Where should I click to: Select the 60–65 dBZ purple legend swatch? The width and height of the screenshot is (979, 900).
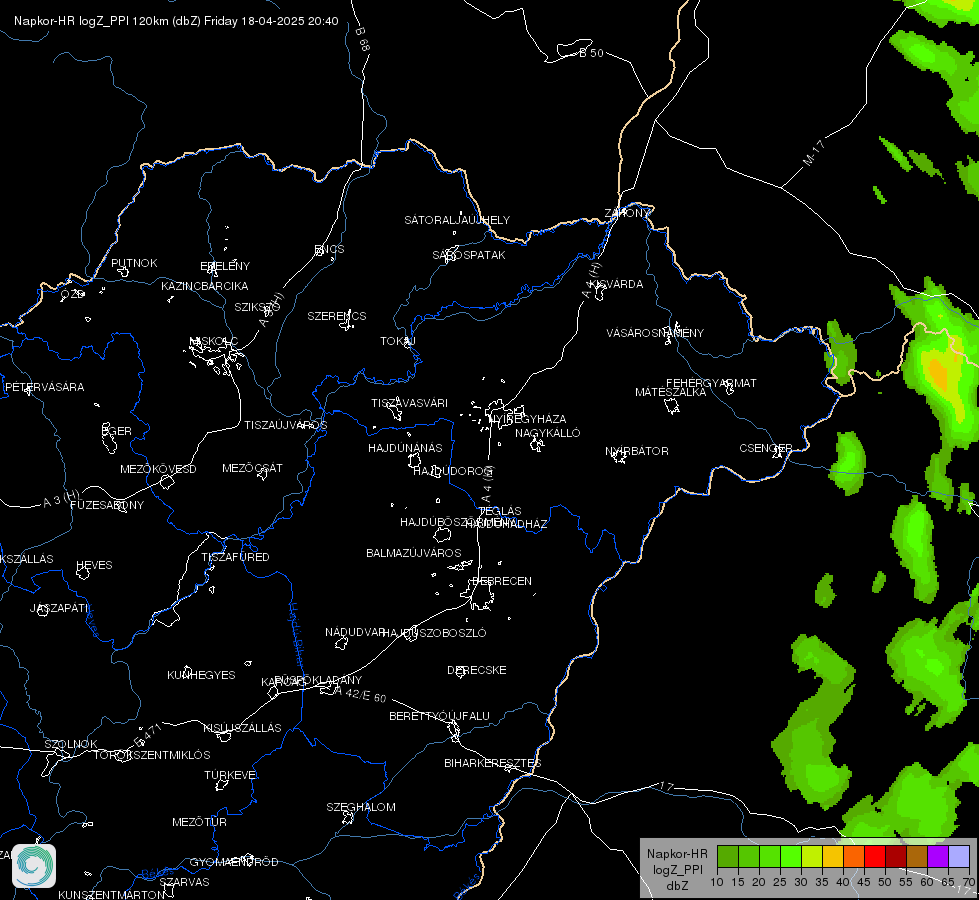(x=938, y=857)
